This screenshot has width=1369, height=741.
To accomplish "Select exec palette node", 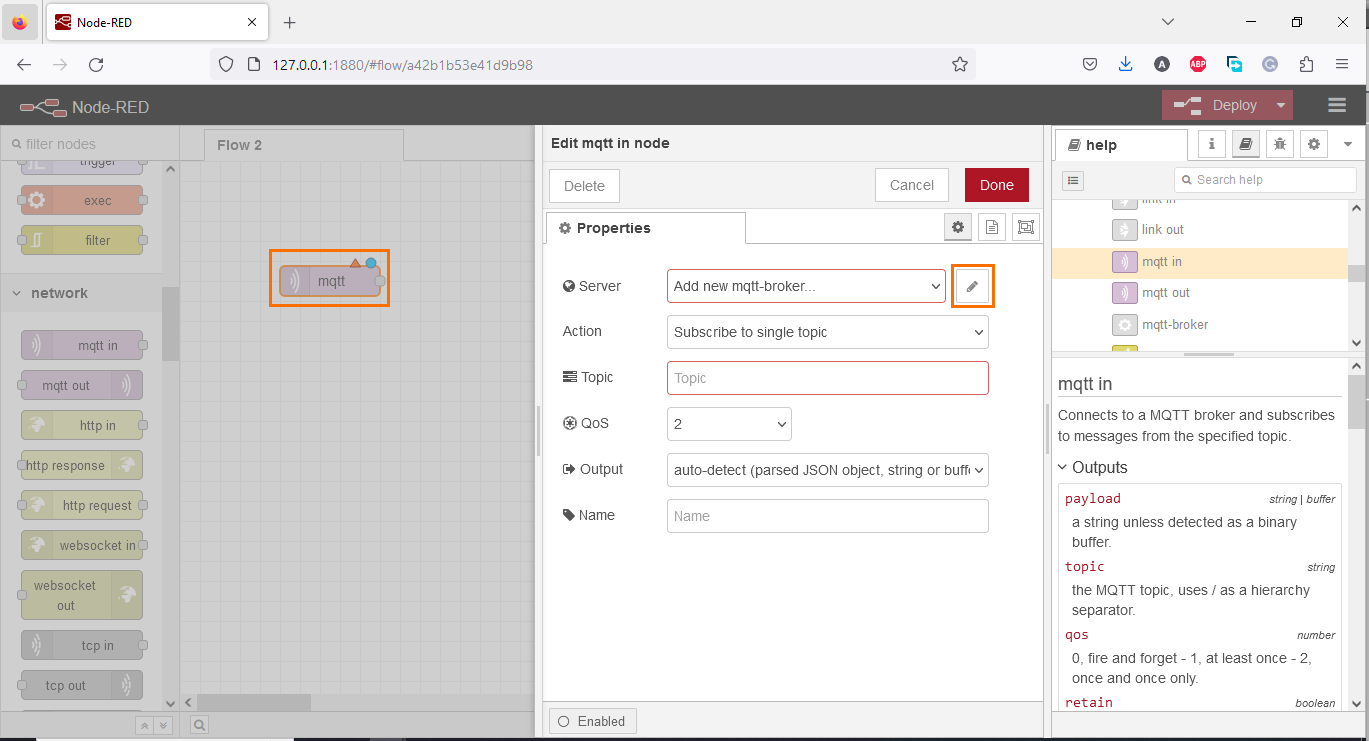I will 82,200.
